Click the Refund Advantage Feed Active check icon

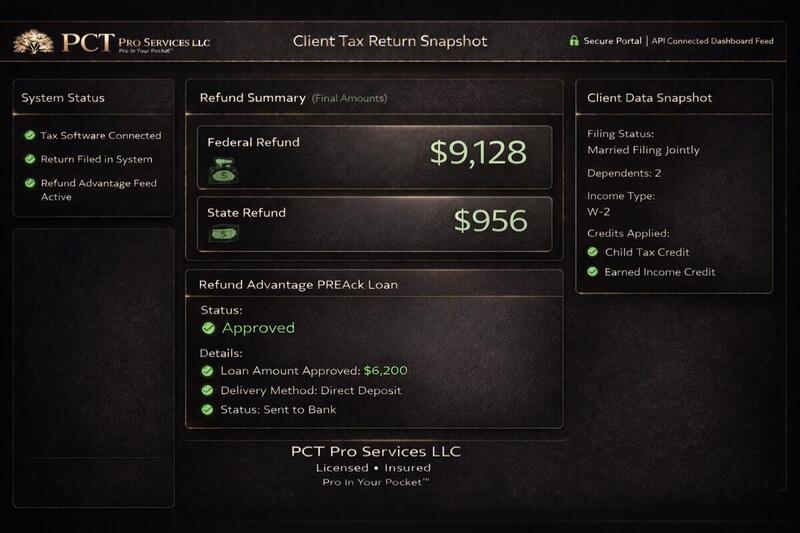[30, 183]
